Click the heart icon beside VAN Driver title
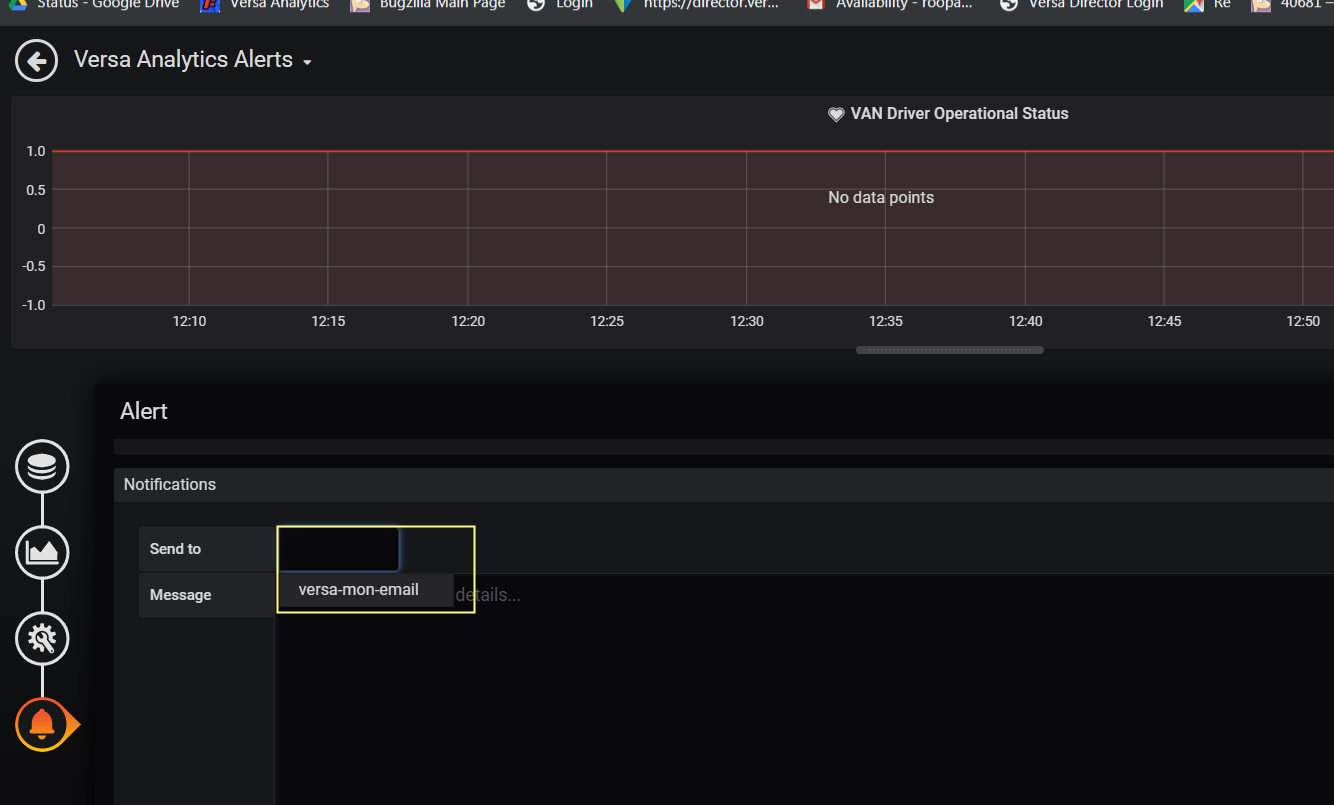Viewport: 1334px width, 805px height. 836,114
